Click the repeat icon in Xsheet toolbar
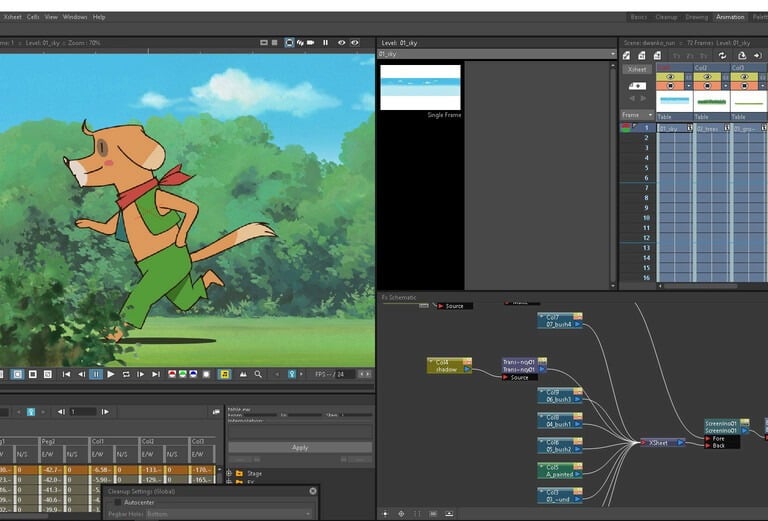Image resolution: width=768 pixels, height=521 pixels. (x=722, y=55)
